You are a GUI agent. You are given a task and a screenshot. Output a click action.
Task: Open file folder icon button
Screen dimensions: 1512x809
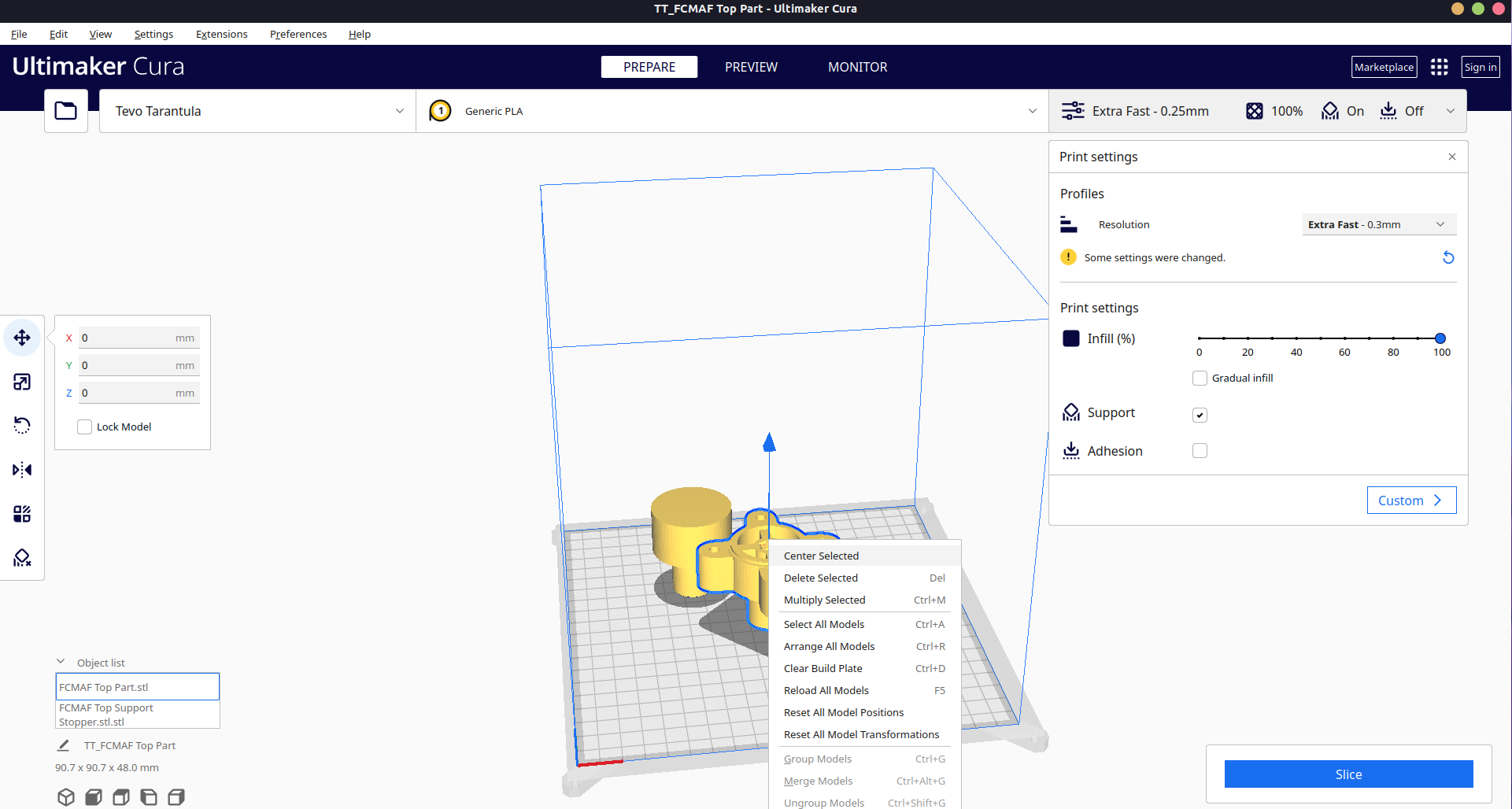tap(66, 111)
